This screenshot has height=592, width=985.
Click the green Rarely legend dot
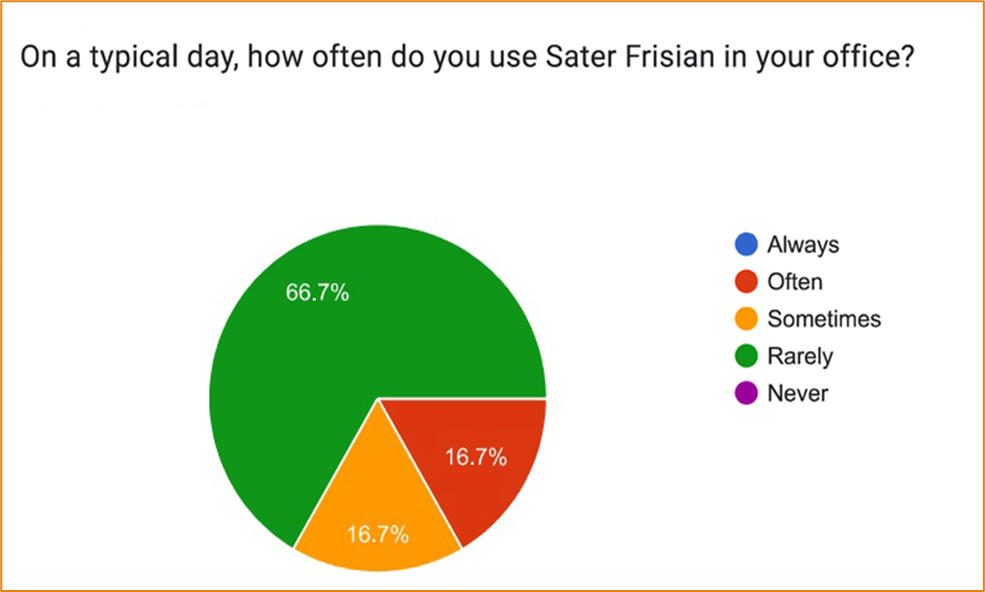click(x=746, y=356)
